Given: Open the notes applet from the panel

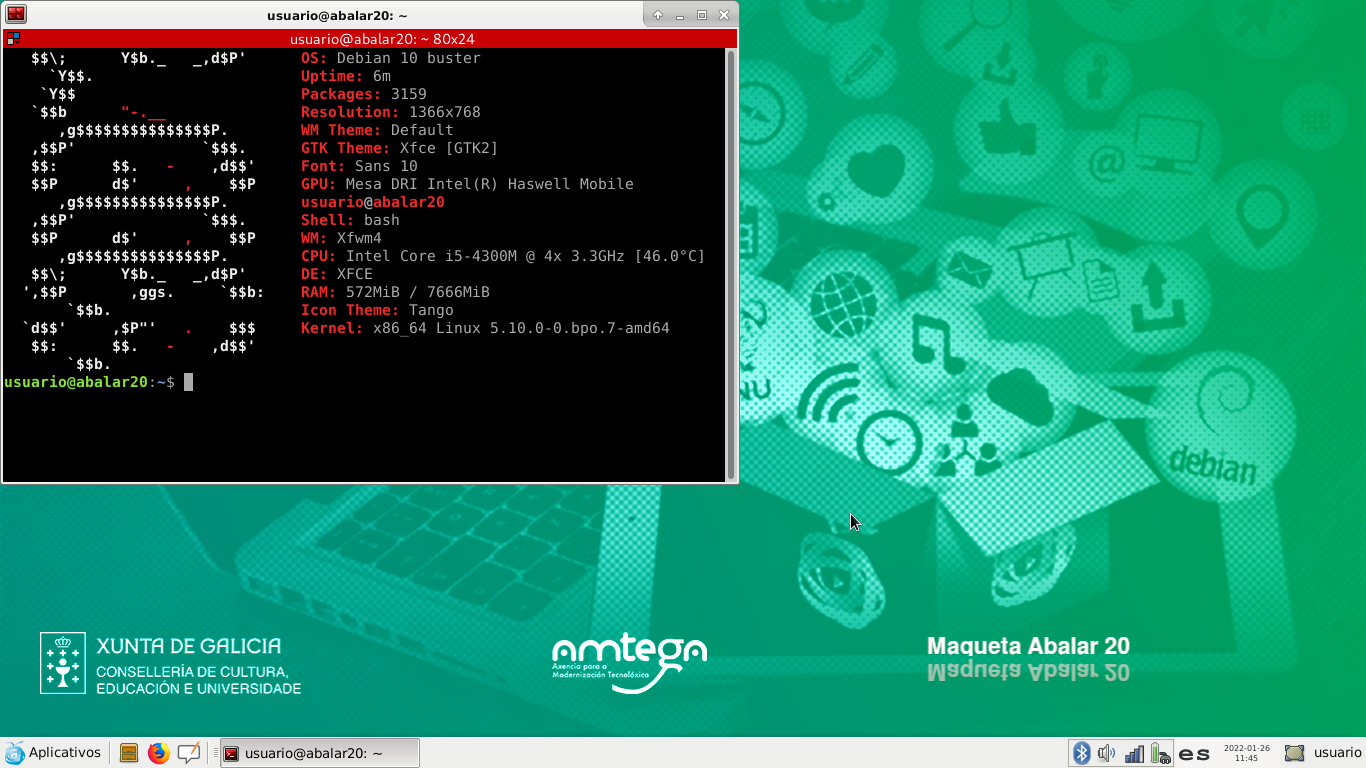Looking at the screenshot, I should tap(190, 753).
